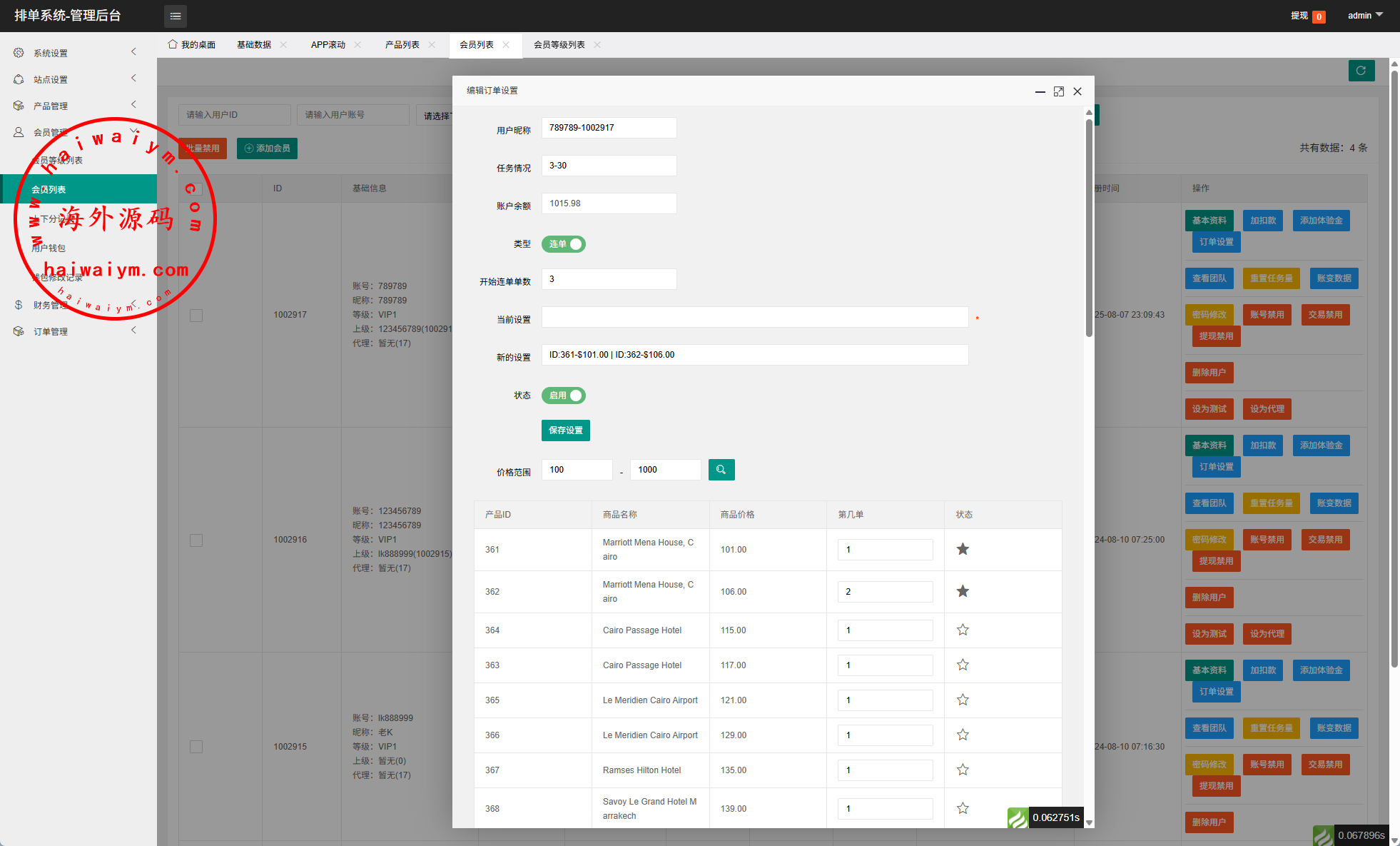Screen dimensions: 1400x846
Task: Click the filled star for product 361
Action: coord(963,549)
